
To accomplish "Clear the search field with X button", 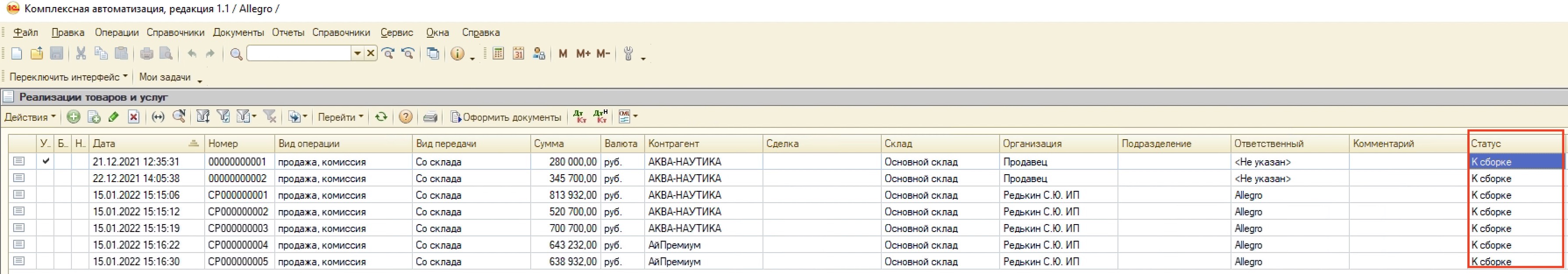I will pos(371,53).
